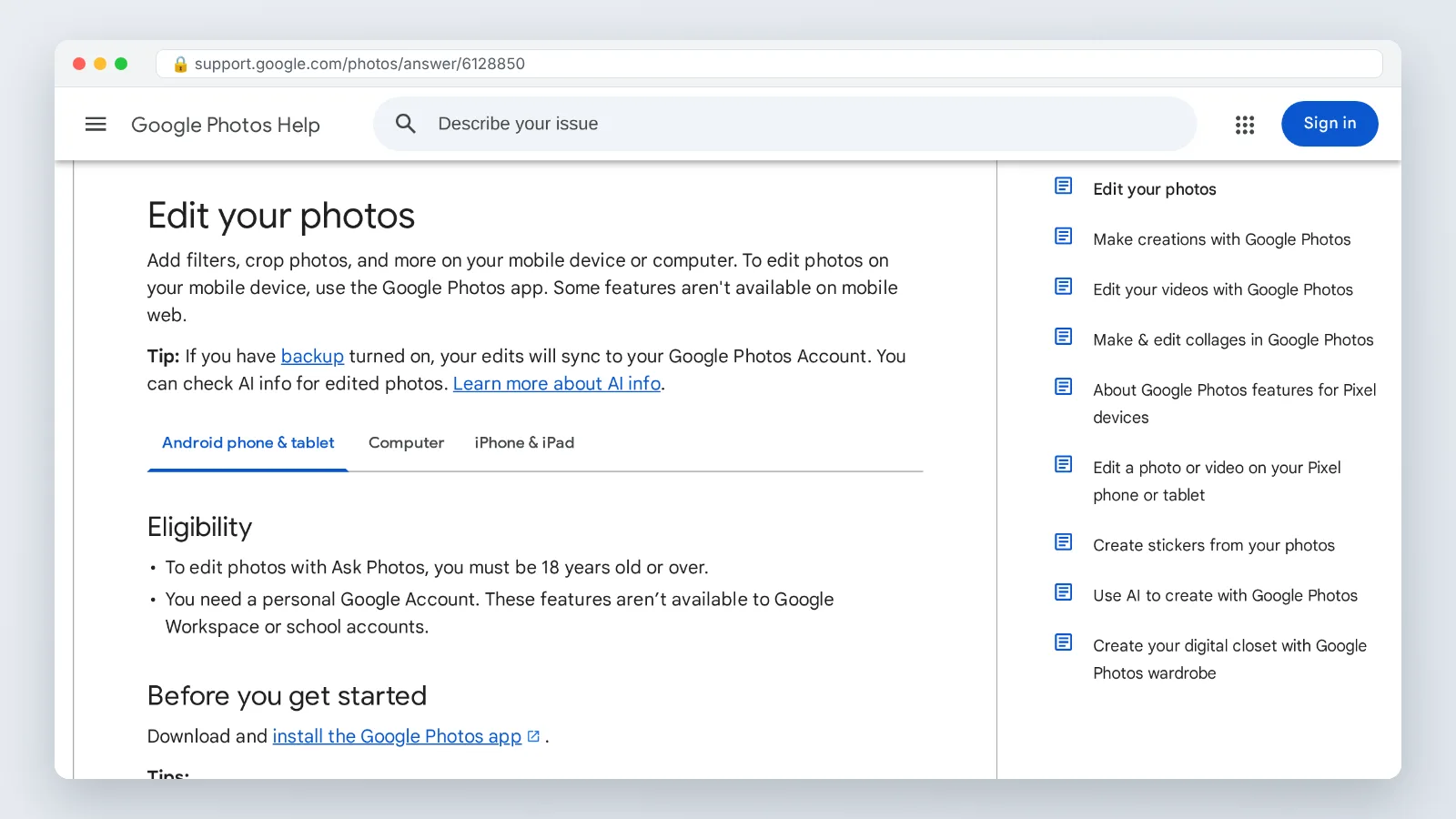1456x819 pixels.
Task: Open Edit your photos sidebar article
Action: click(x=1154, y=189)
